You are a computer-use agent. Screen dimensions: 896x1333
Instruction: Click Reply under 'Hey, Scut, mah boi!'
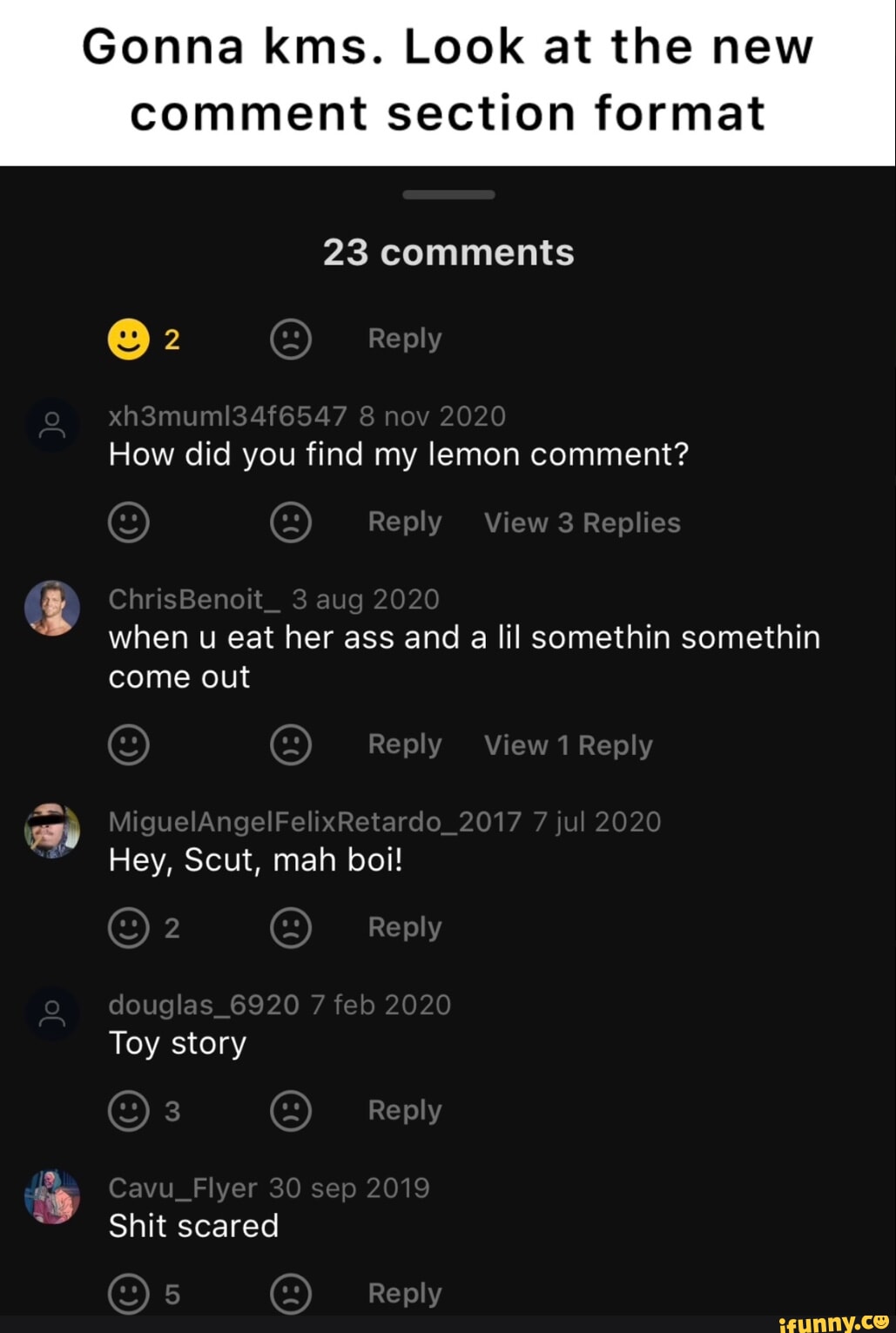403,927
